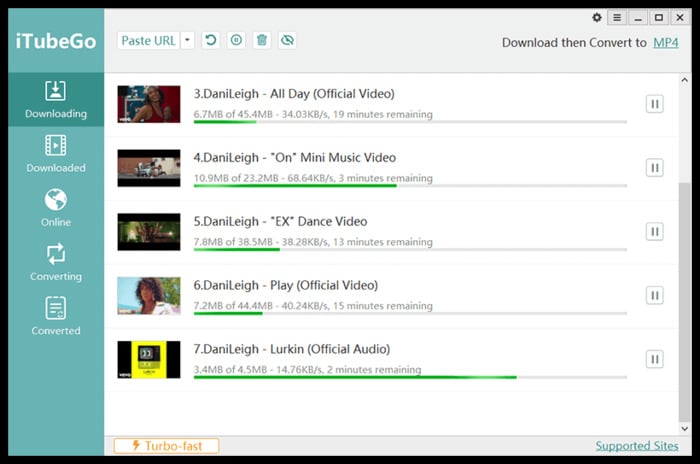Click the pause all downloads icon
The height and width of the screenshot is (464, 700).
point(236,41)
